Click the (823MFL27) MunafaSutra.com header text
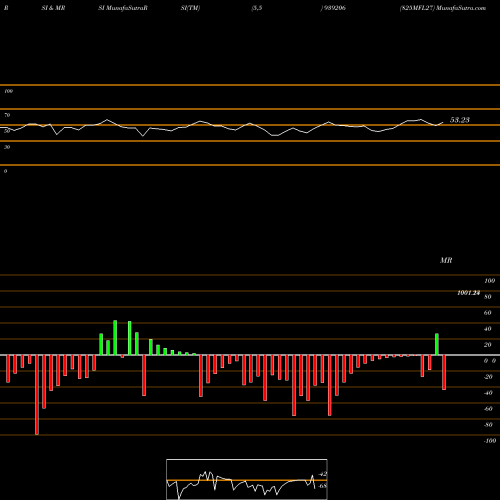 pos(443,8)
